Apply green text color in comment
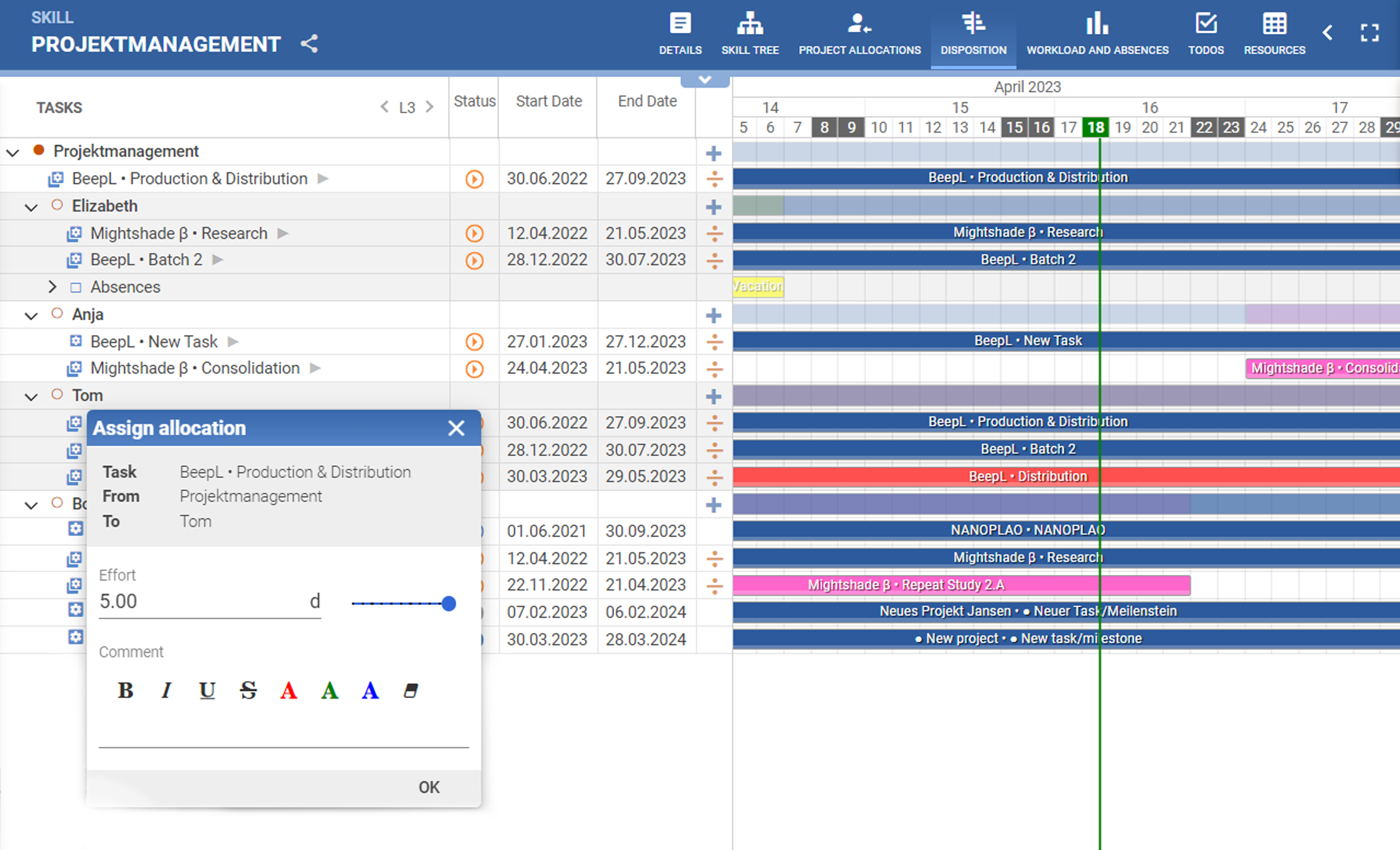Image resolution: width=1400 pixels, height=850 pixels. [329, 691]
